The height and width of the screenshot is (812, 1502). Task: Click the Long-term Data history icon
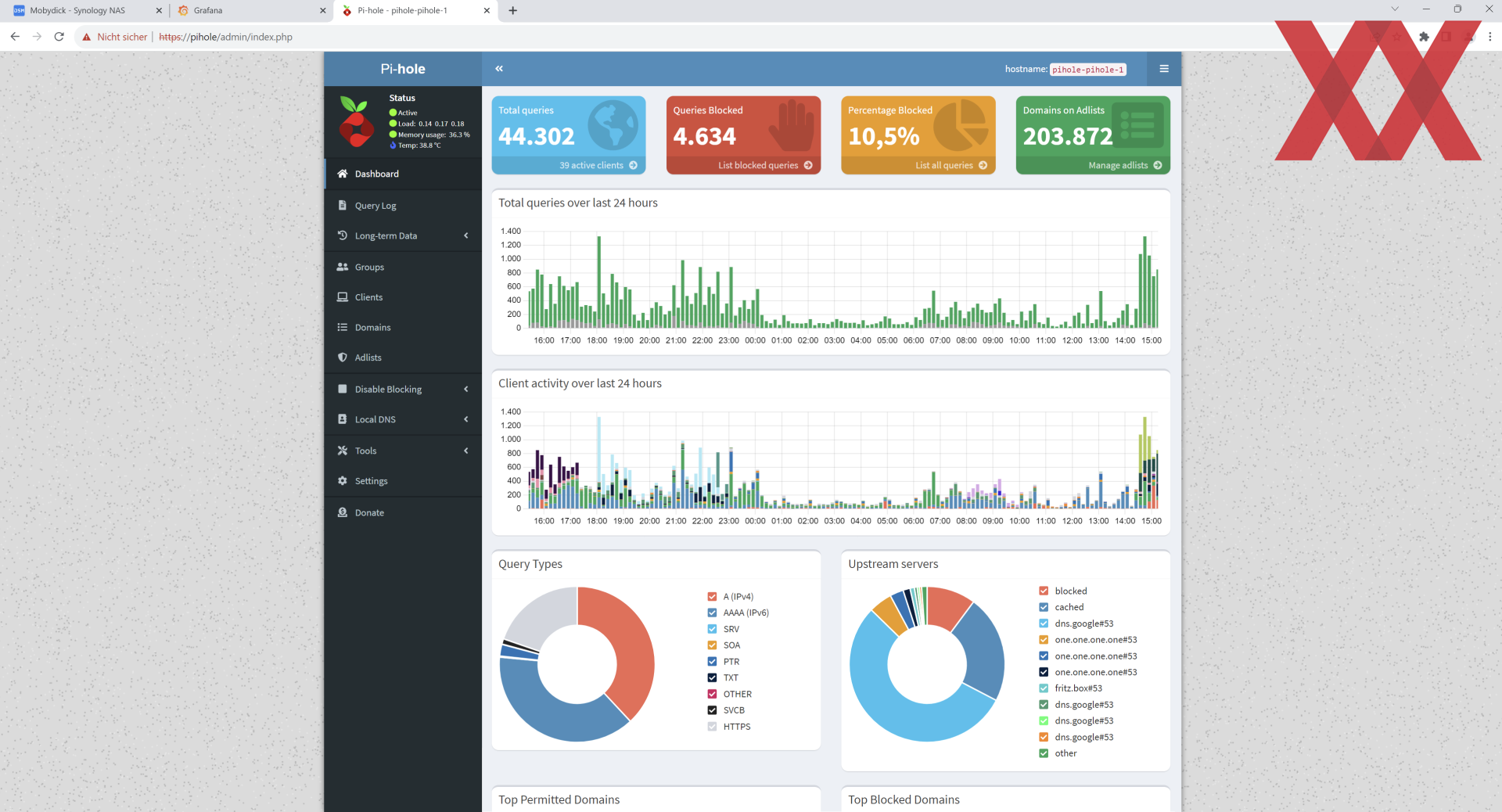pos(342,235)
